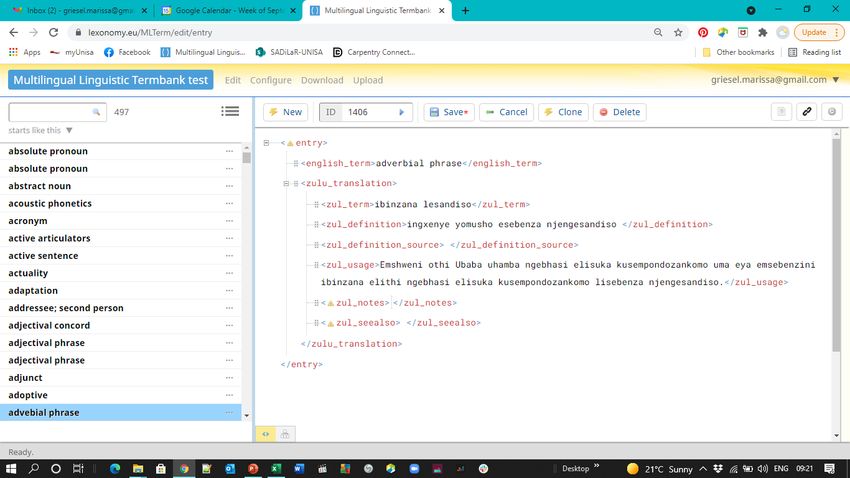The height and width of the screenshot is (478, 850).
Task: Toggle entry list view icon
Action: (230, 111)
